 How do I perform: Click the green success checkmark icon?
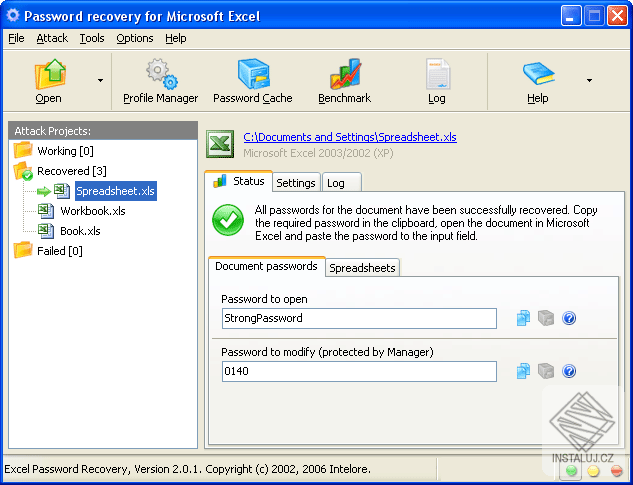tap(228, 220)
